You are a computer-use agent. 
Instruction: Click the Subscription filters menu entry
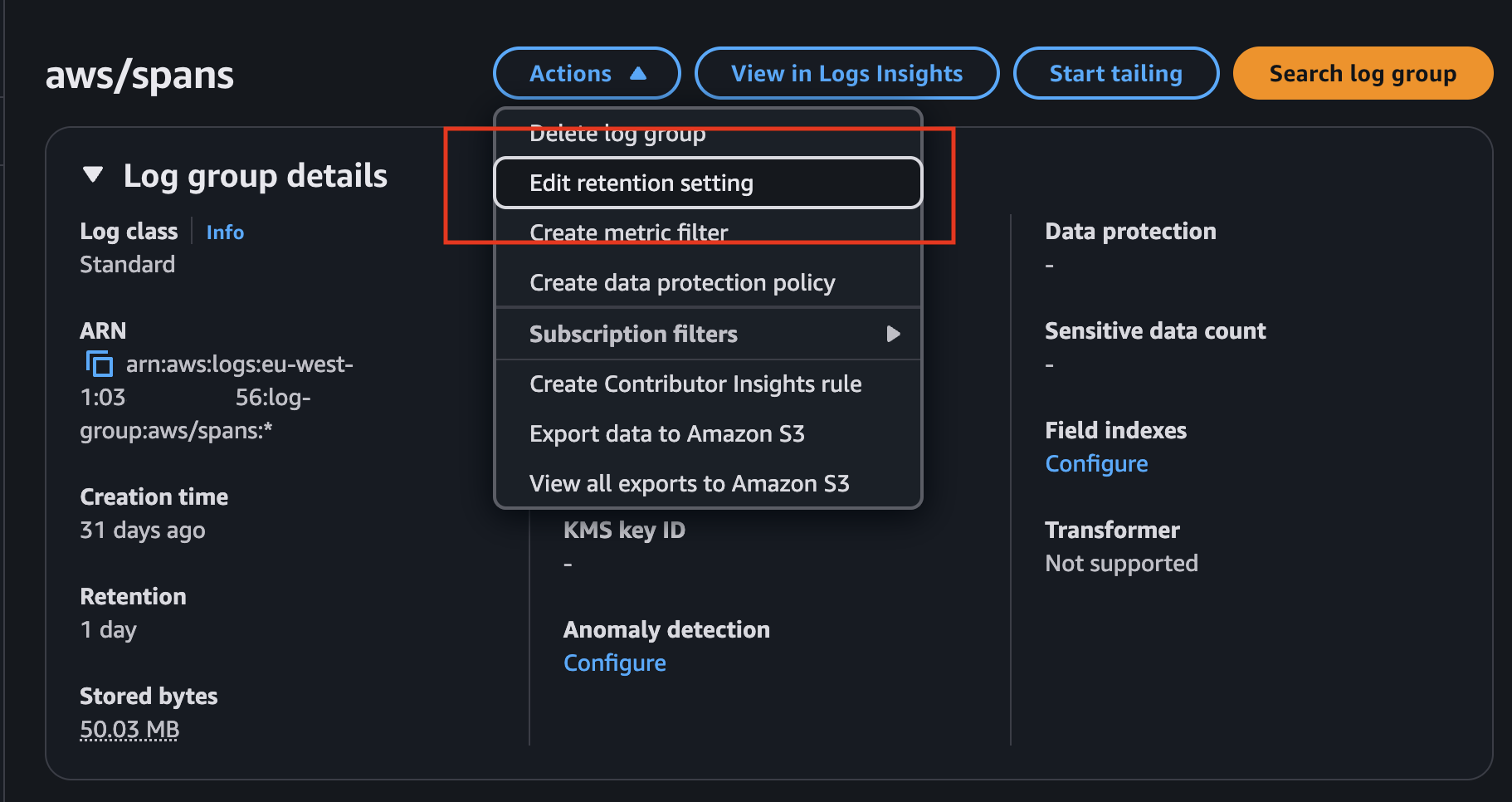tap(633, 334)
